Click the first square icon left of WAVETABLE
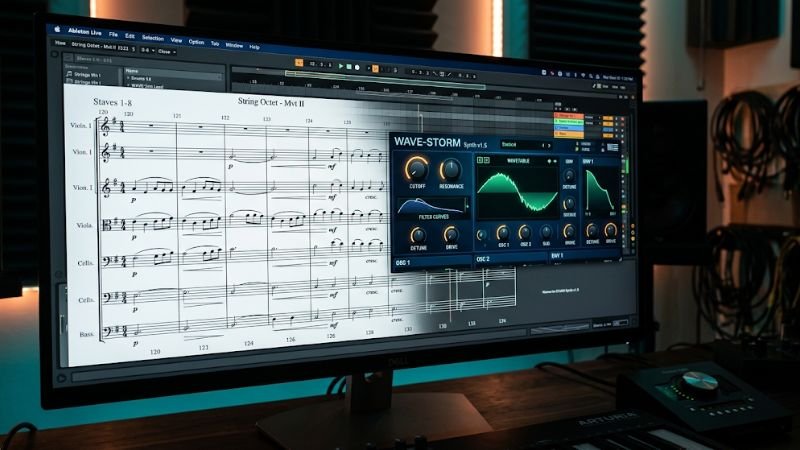 pos(480,160)
